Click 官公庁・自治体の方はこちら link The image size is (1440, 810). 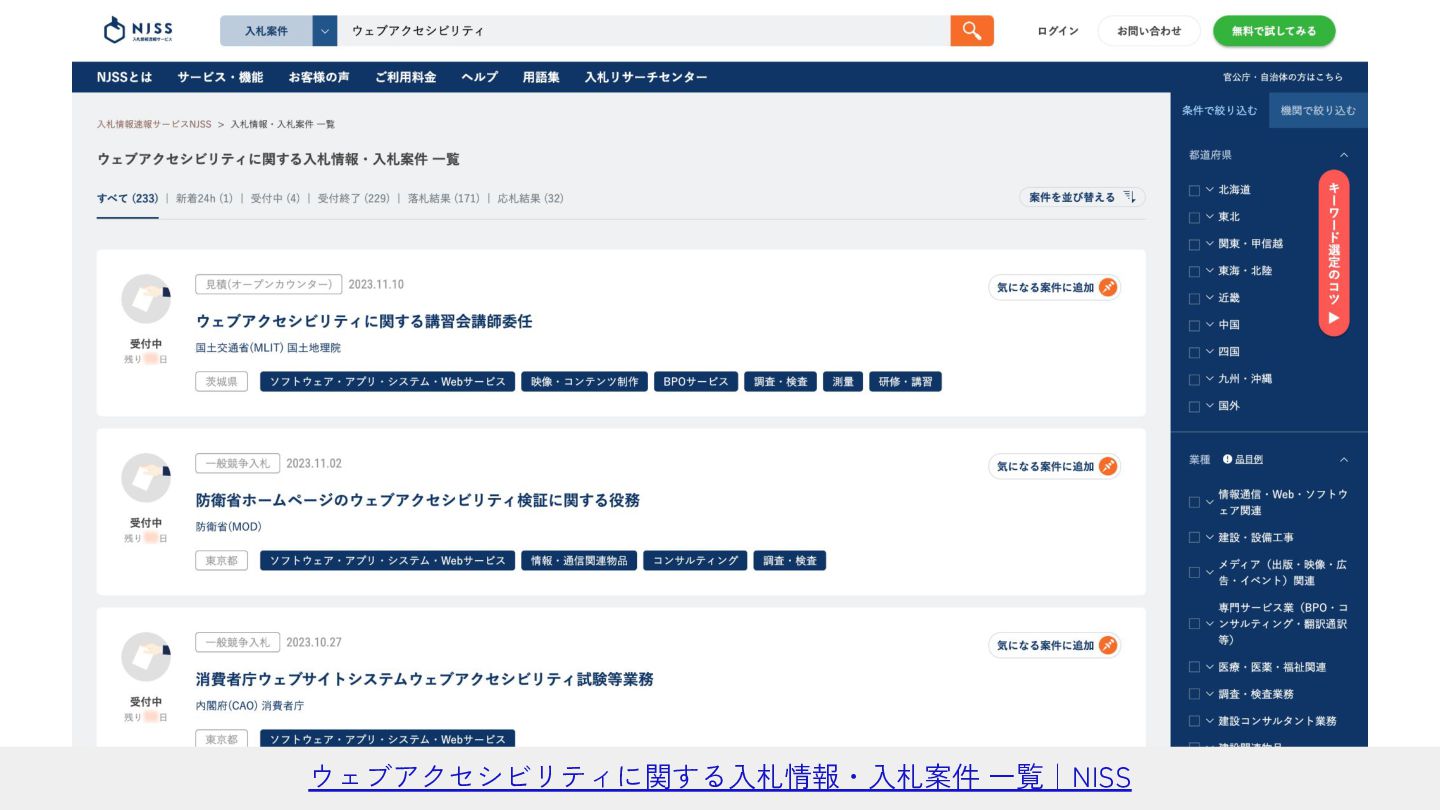[1283, 77]
